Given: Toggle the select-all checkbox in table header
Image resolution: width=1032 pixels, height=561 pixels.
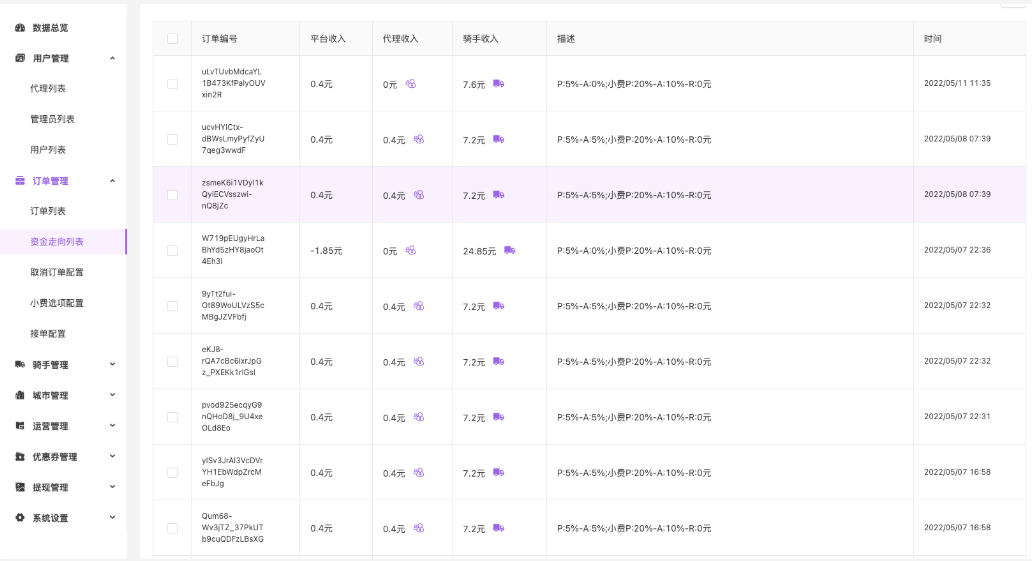Looking at the screenshot, I should pos(172,39).
